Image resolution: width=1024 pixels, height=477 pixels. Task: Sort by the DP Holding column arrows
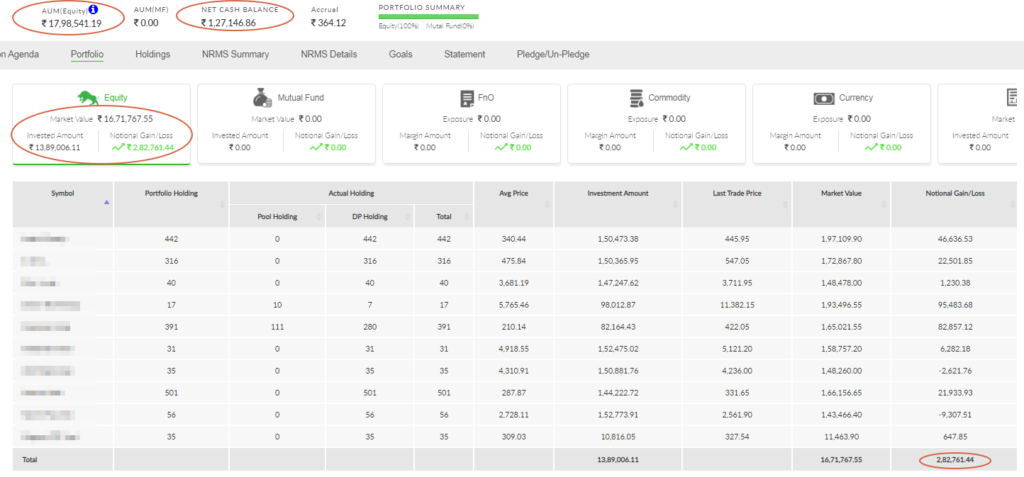408,216
